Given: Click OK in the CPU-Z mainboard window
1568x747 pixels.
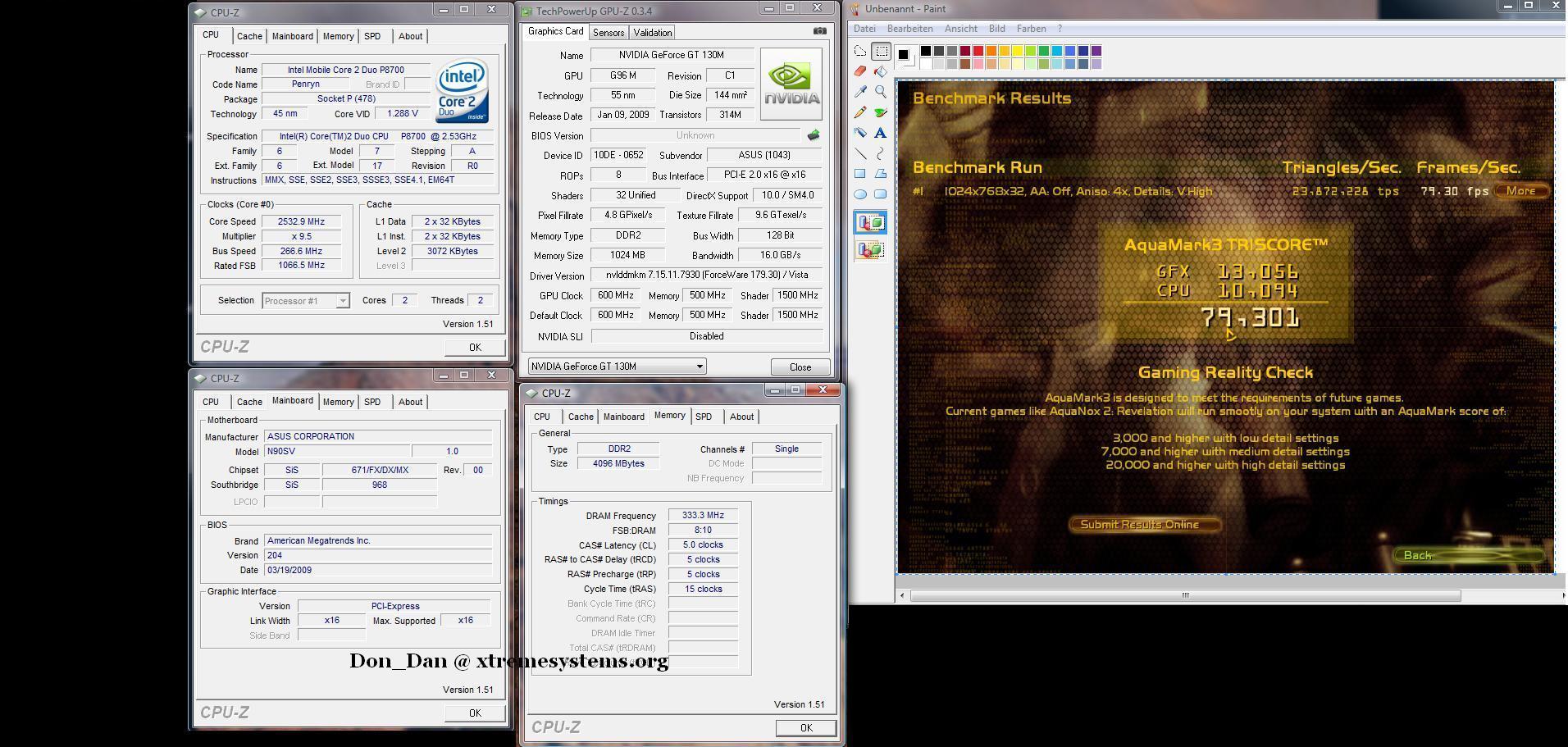Looking at the screenshot, I should [475, 713].
